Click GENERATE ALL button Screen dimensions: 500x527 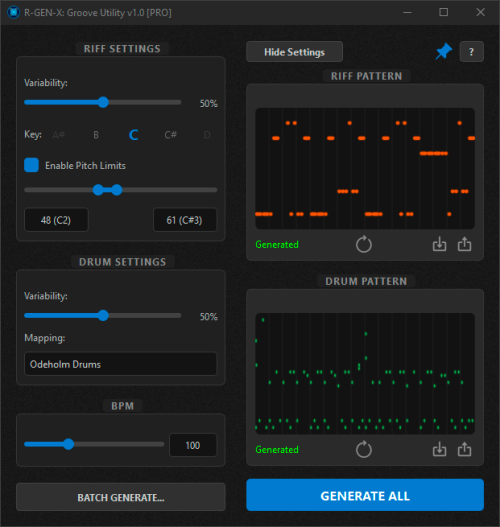point(365,495)
